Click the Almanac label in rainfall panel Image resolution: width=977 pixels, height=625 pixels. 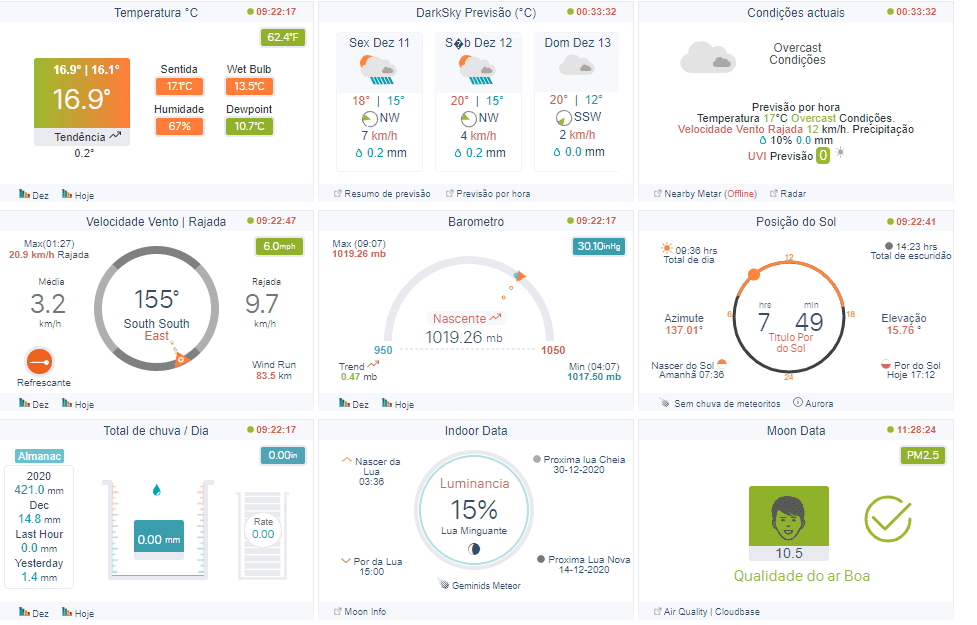39,456
